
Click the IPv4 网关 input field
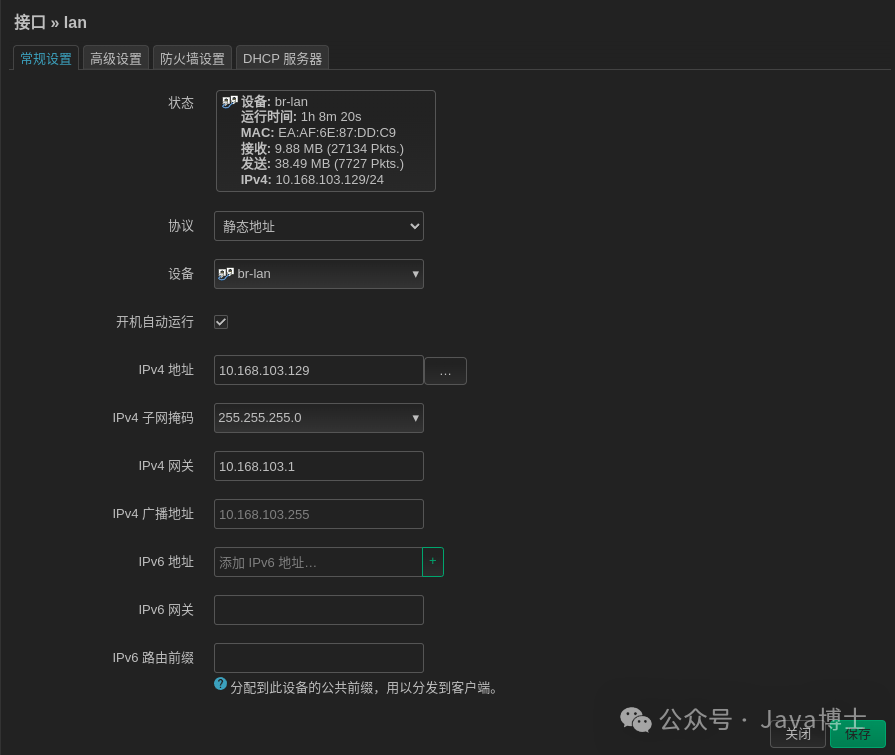318,465
